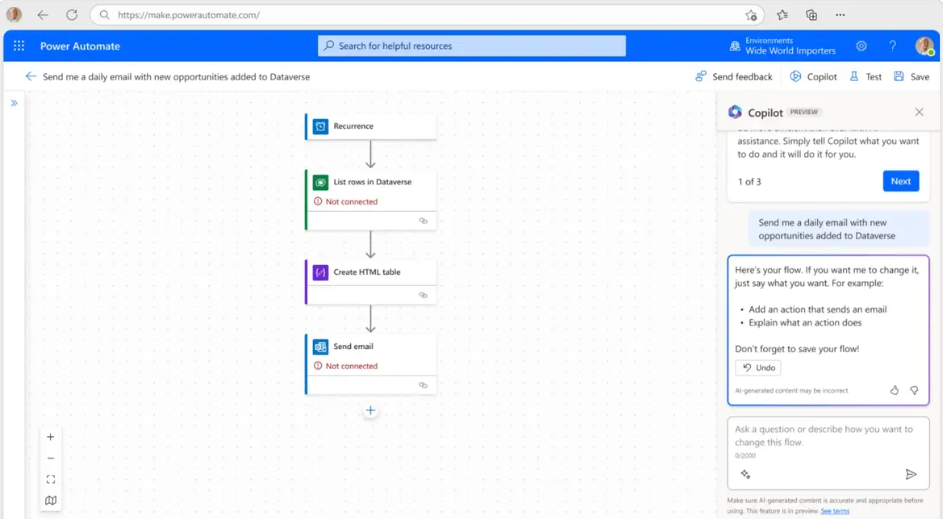Select the Create HTML table action title
Screen dimensions: 943x519
pos(367,272)
